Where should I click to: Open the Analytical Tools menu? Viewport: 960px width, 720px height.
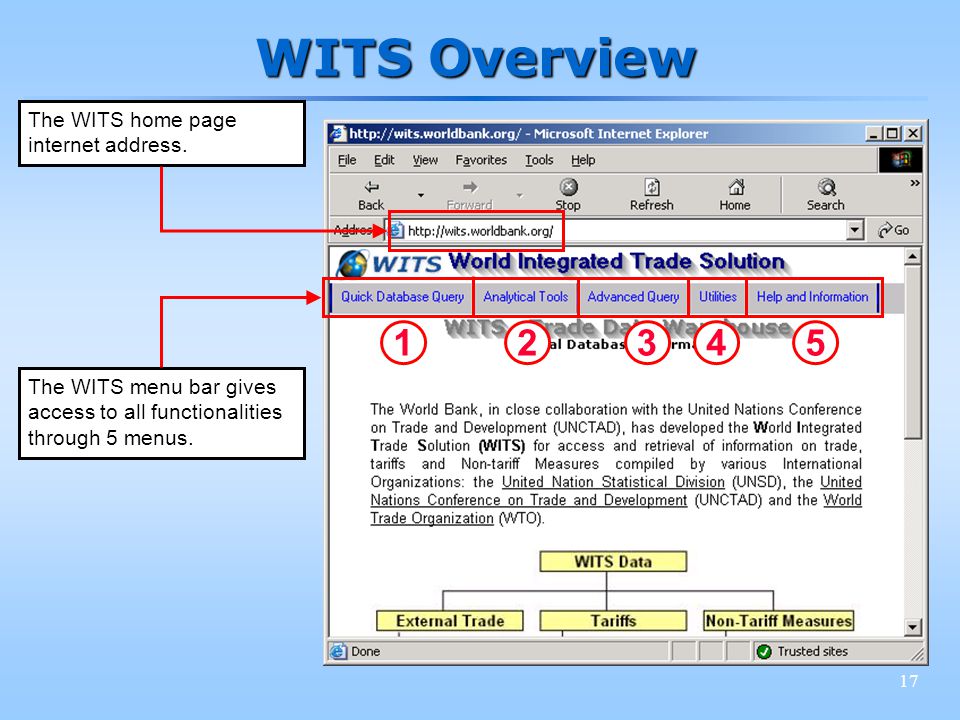coord(526,297)
